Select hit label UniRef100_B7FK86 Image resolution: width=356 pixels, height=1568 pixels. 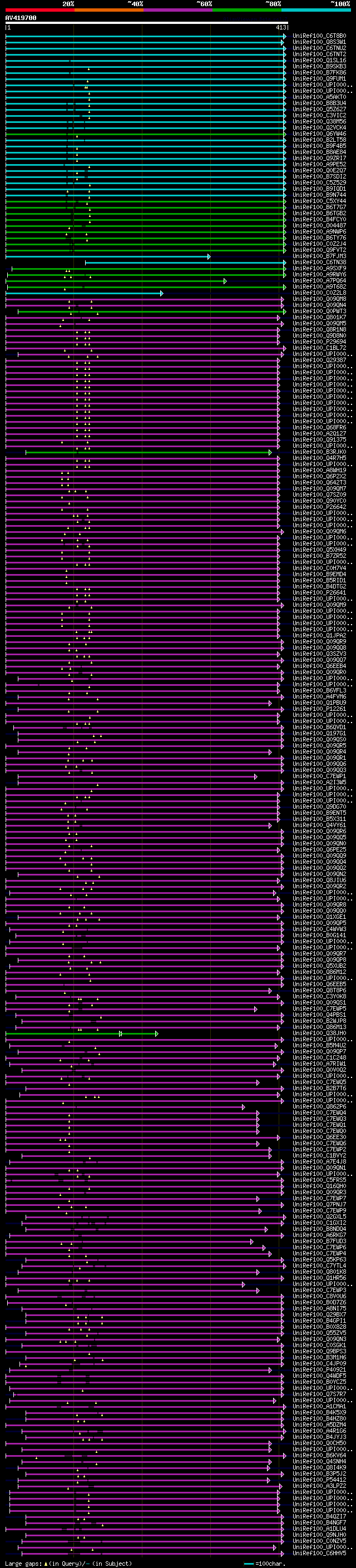coord(319,73)
